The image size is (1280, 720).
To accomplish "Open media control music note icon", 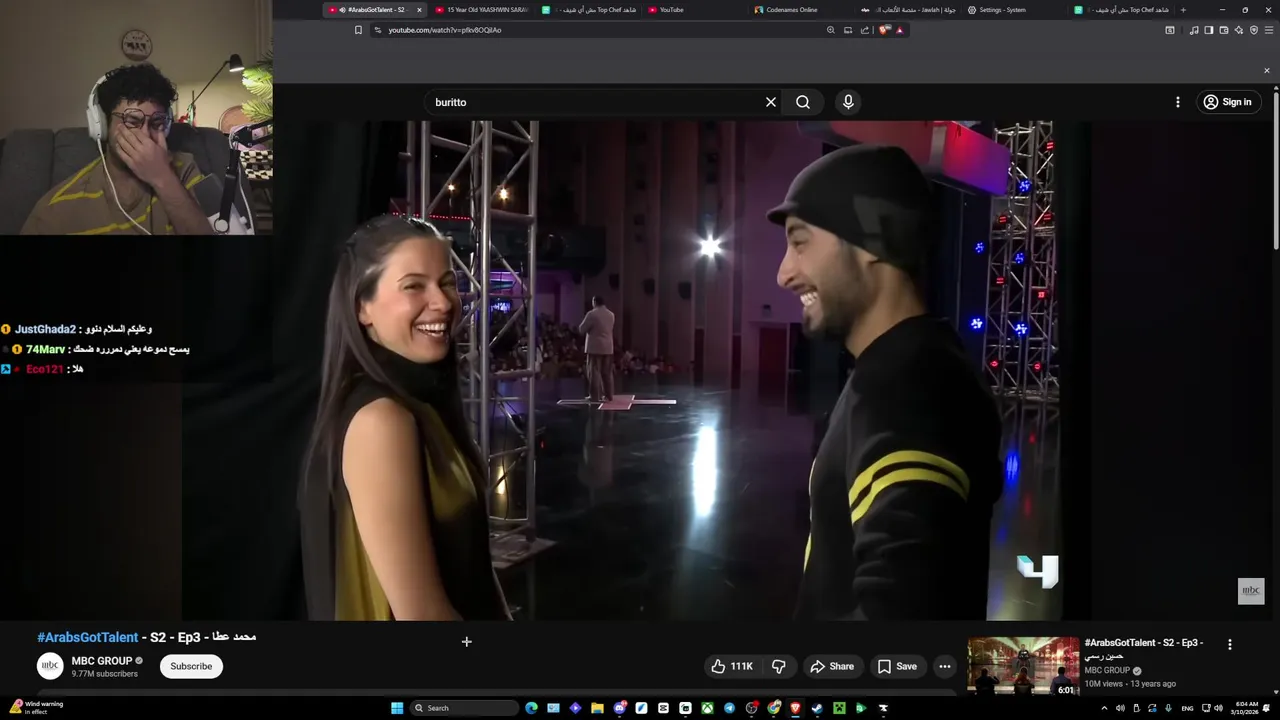I will (x=1194, y=30).
